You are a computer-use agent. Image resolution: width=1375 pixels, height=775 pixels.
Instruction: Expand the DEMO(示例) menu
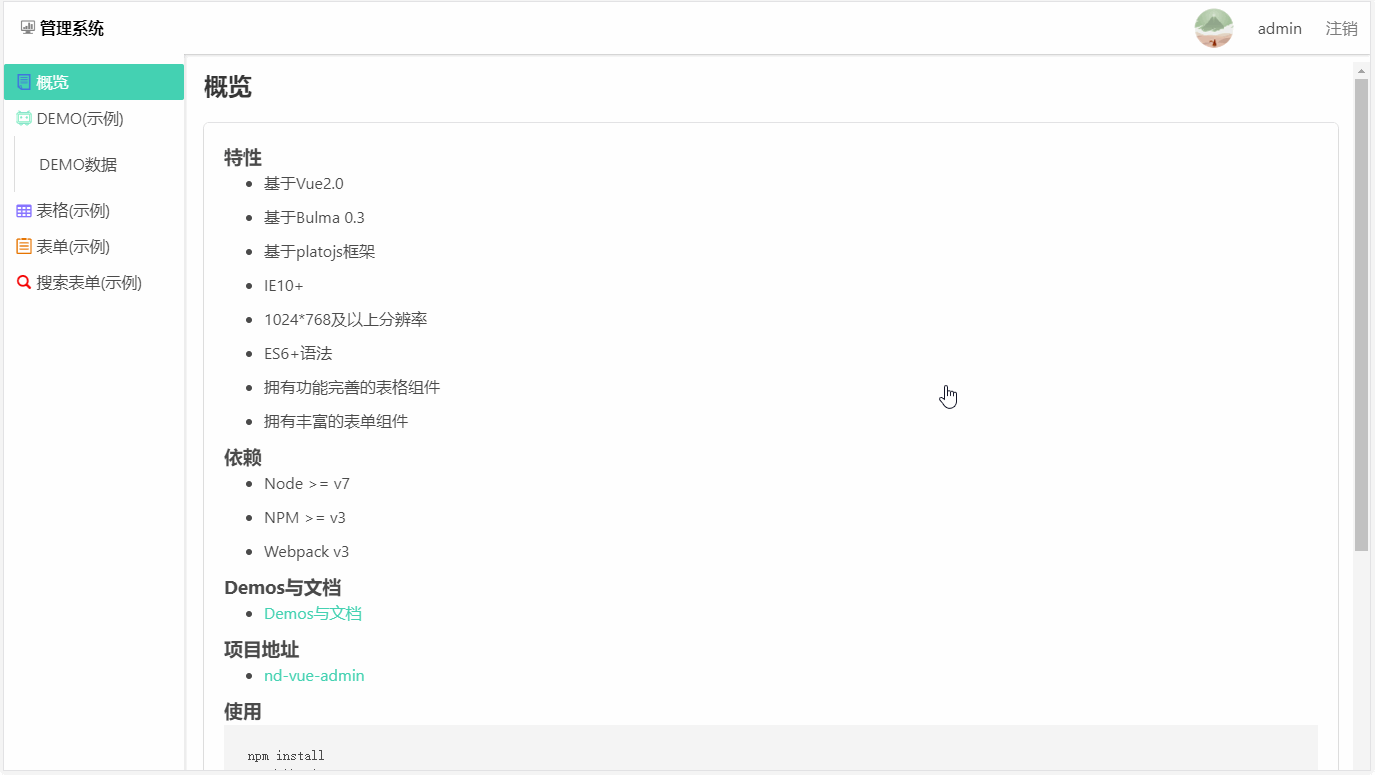coord(94,118)
